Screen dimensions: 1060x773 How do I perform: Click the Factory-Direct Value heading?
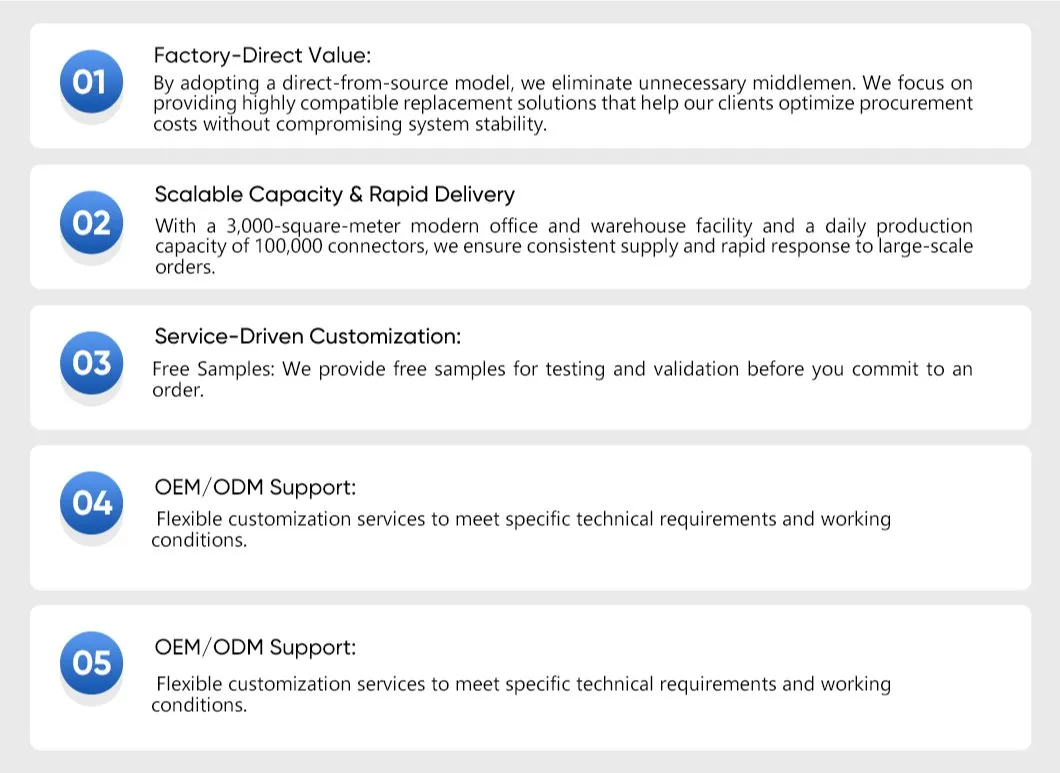[x=262, y=55]
